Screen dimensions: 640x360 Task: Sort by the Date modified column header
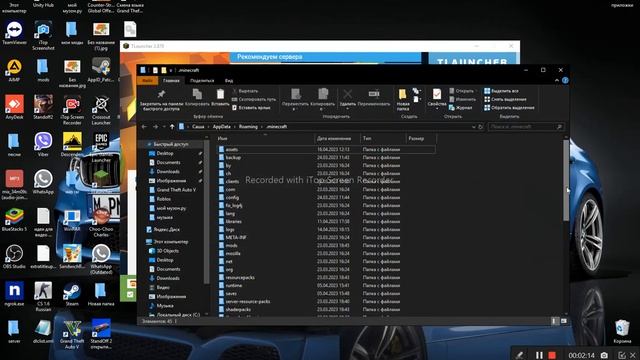click(x=337, y=138)
